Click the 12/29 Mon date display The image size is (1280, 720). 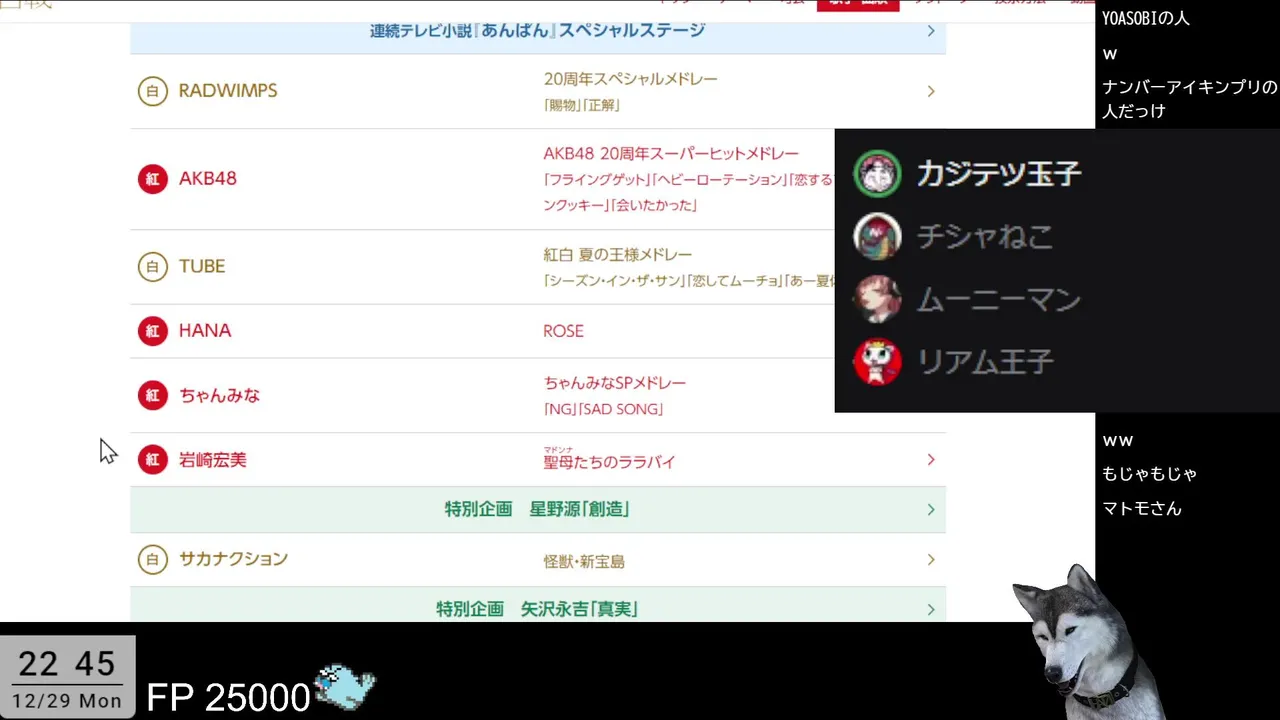pos(67,701)
